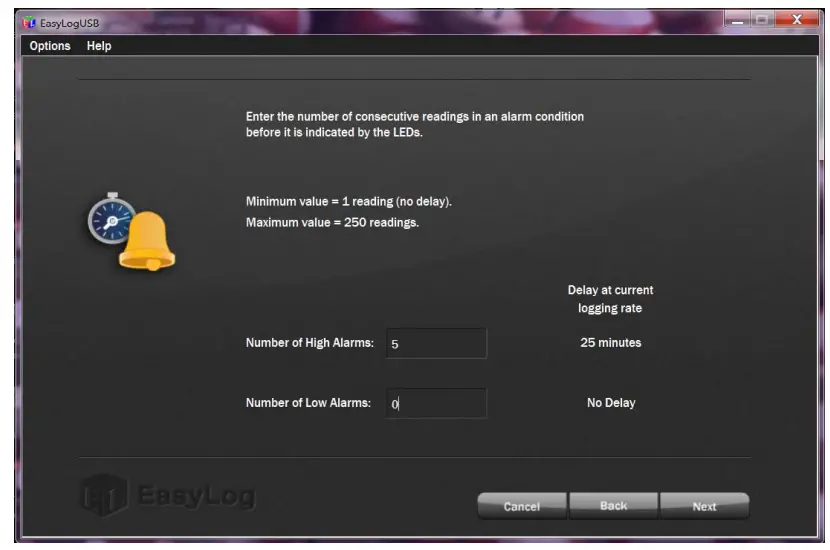The height and width of the screenshot is (550, 830).
Task: Click the Next button
Action: coord(705,506)
